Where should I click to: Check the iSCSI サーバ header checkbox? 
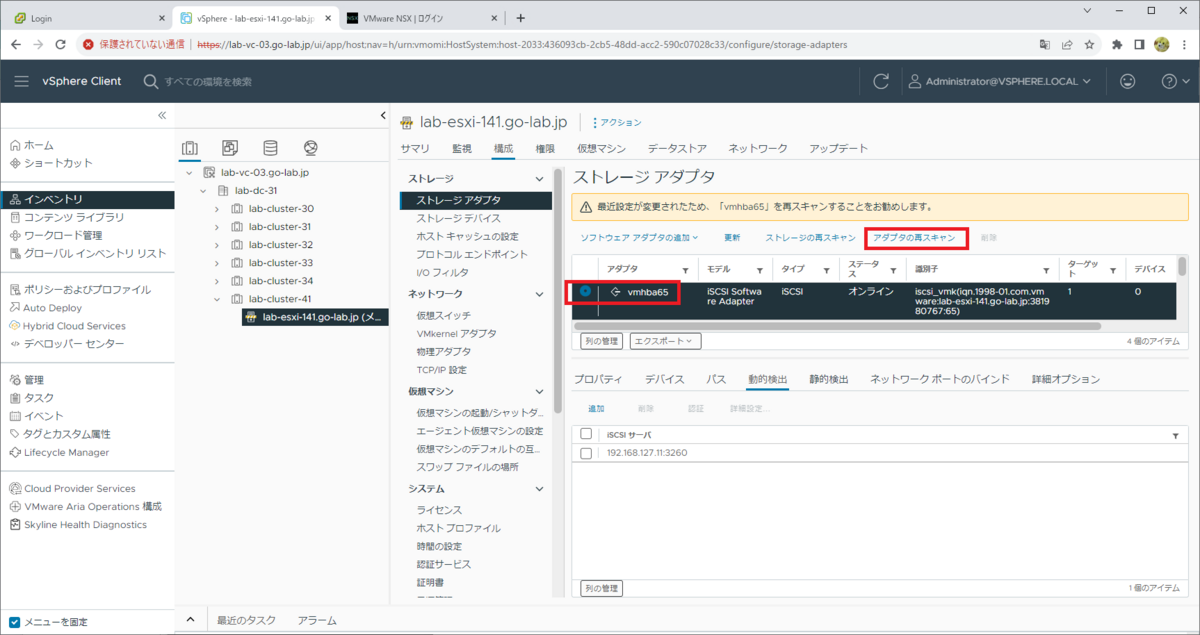[x=586, y=433]
